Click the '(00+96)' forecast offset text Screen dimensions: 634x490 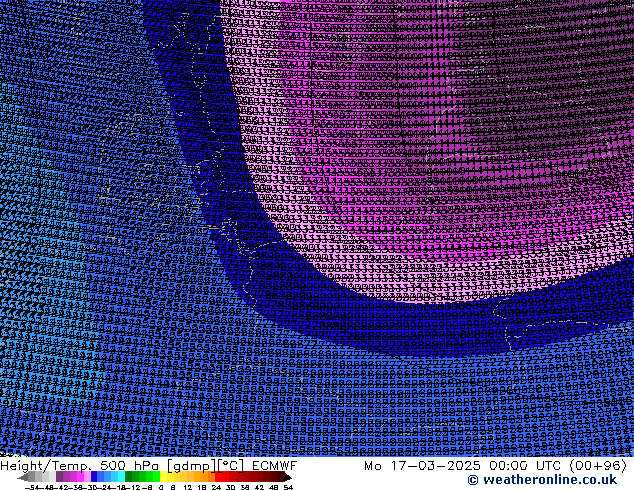pos(598,466)
